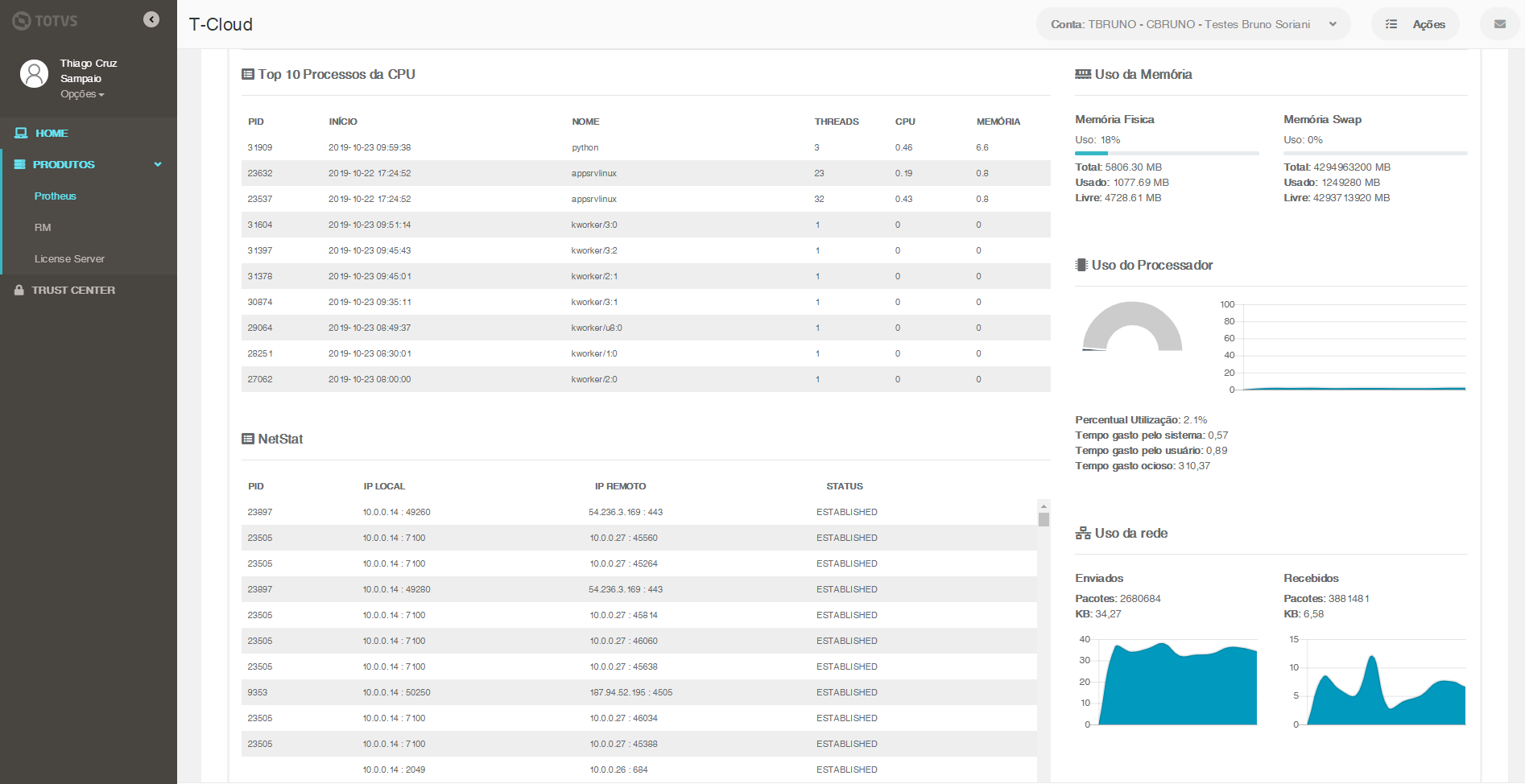The image size is (1525, 784).
Task: Click remote IP 187.94.52.195 : 4505
Action: pos(631,692)
